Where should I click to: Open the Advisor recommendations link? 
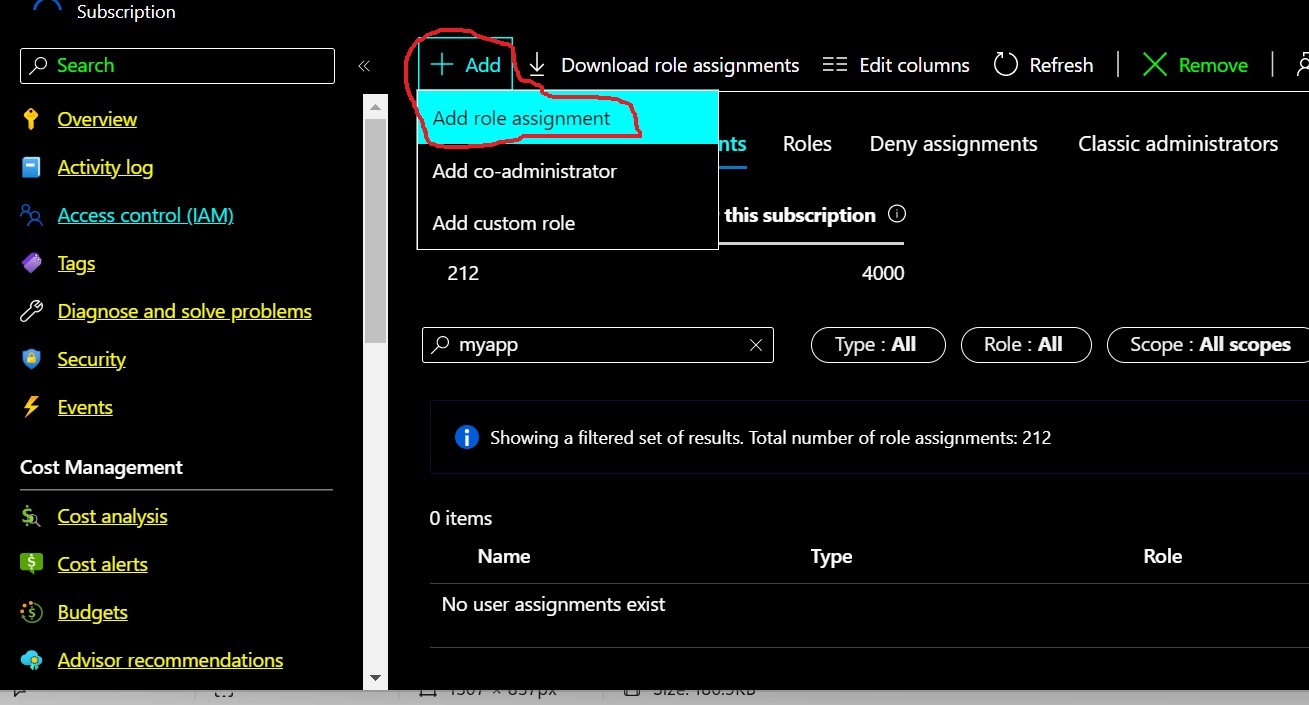point(170,660)
